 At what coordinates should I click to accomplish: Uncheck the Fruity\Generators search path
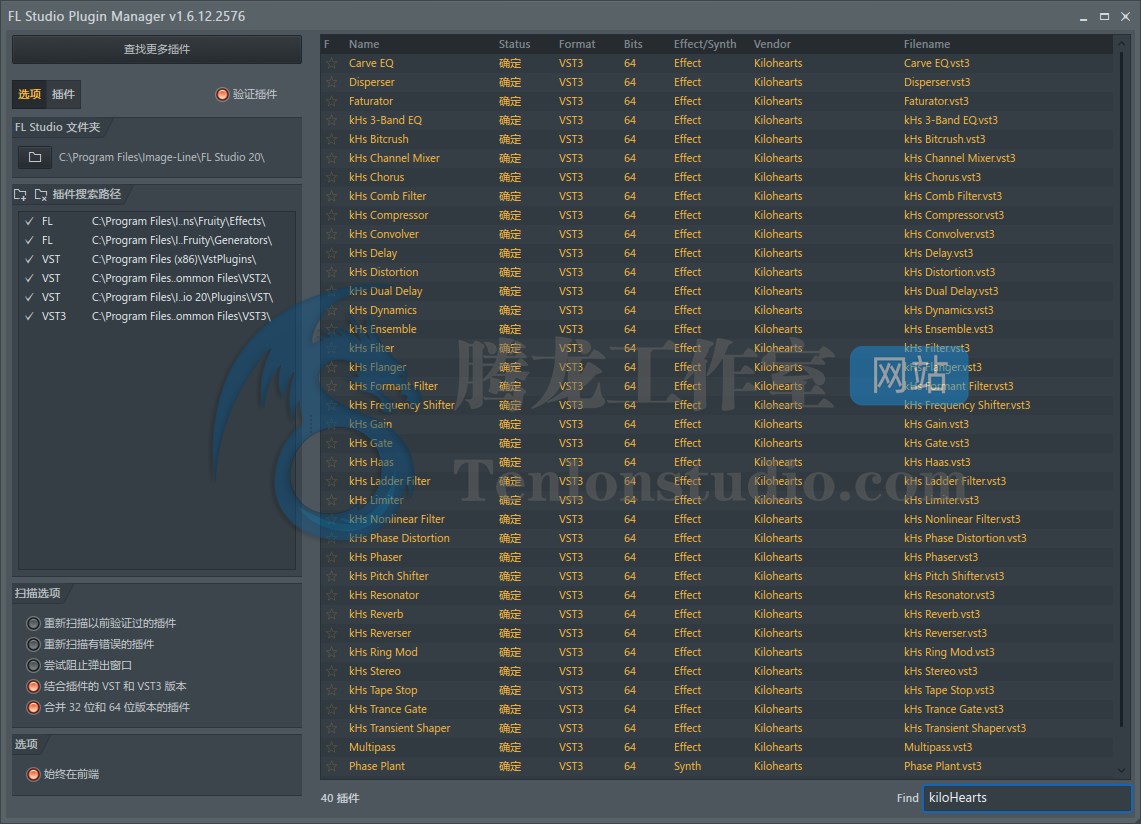[x=30, y=240]
